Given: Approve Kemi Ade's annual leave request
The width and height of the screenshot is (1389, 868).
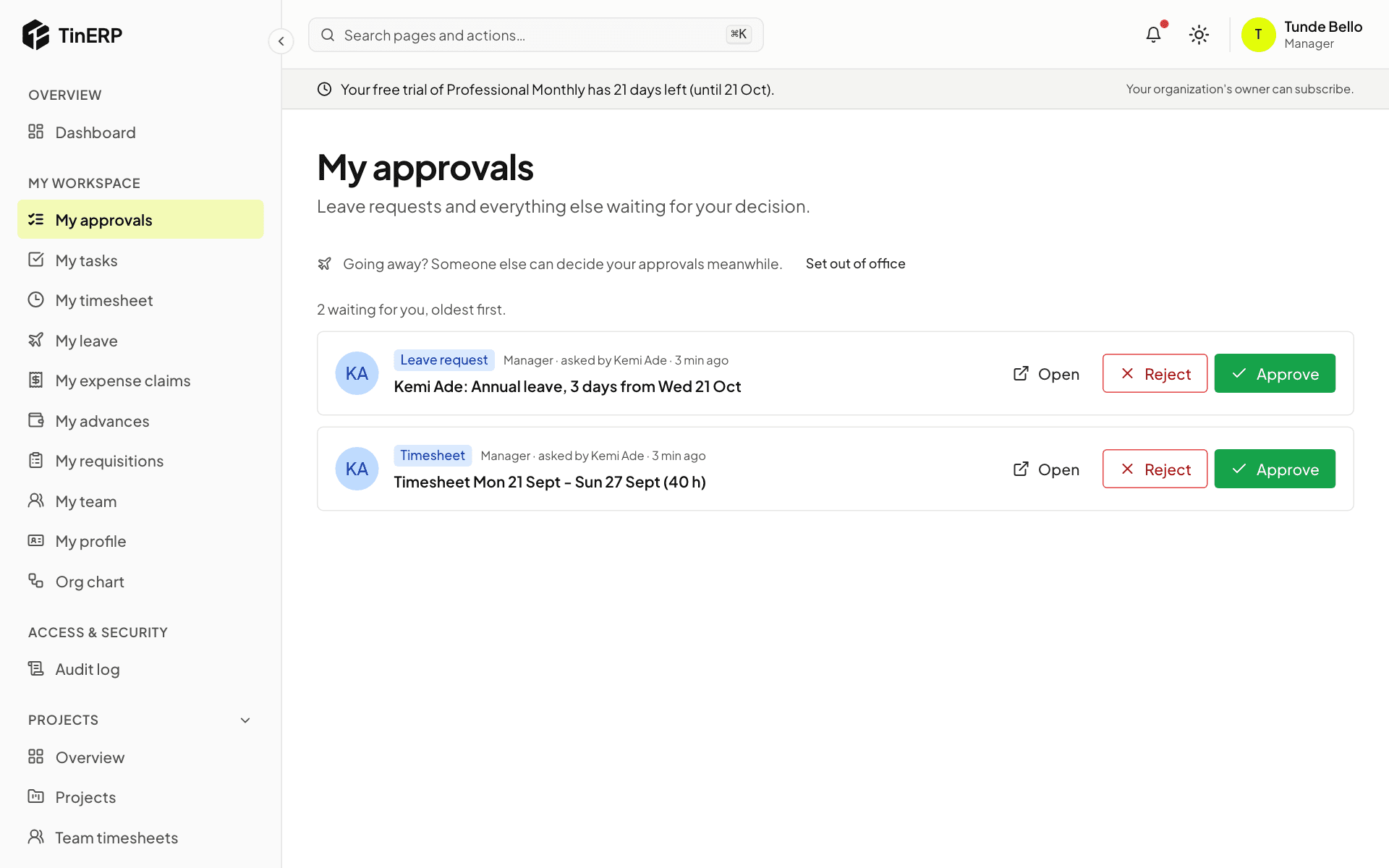Looking at the screenshot, I should 1275,373.
